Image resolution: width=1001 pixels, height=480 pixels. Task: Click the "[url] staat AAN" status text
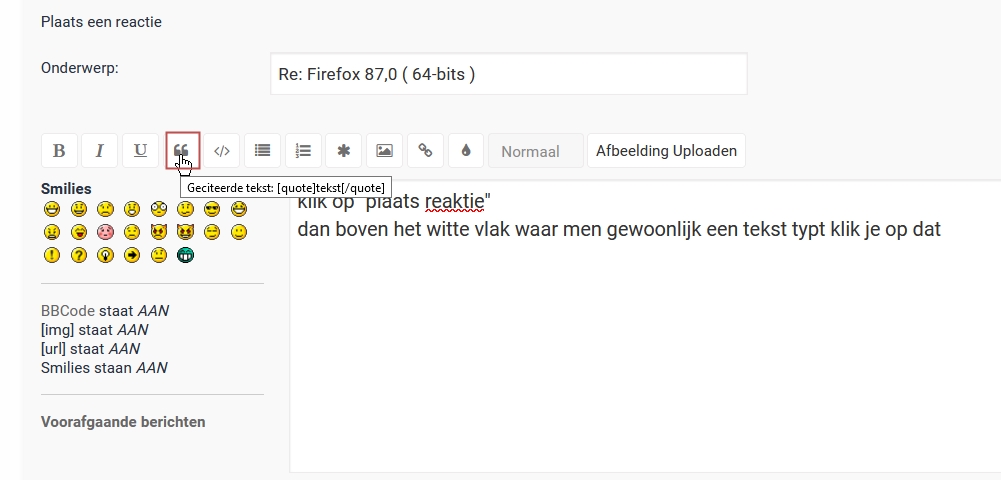tap(91, 349)
